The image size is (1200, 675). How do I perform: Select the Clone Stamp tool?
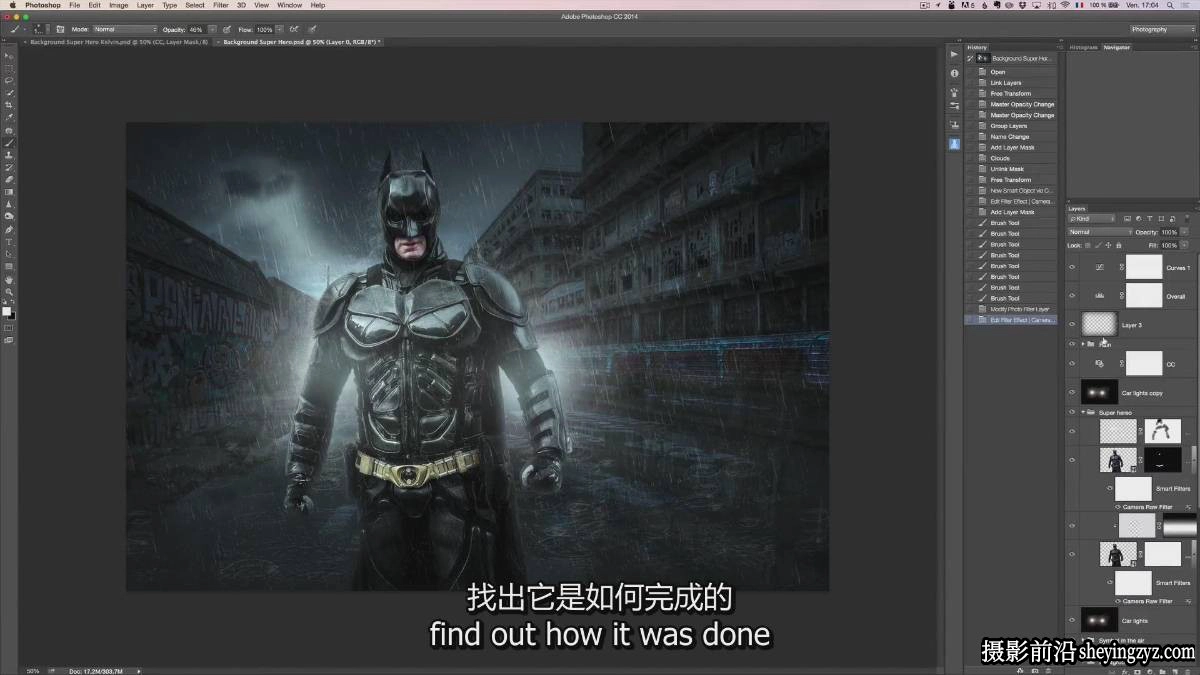[x=9, y=155]
